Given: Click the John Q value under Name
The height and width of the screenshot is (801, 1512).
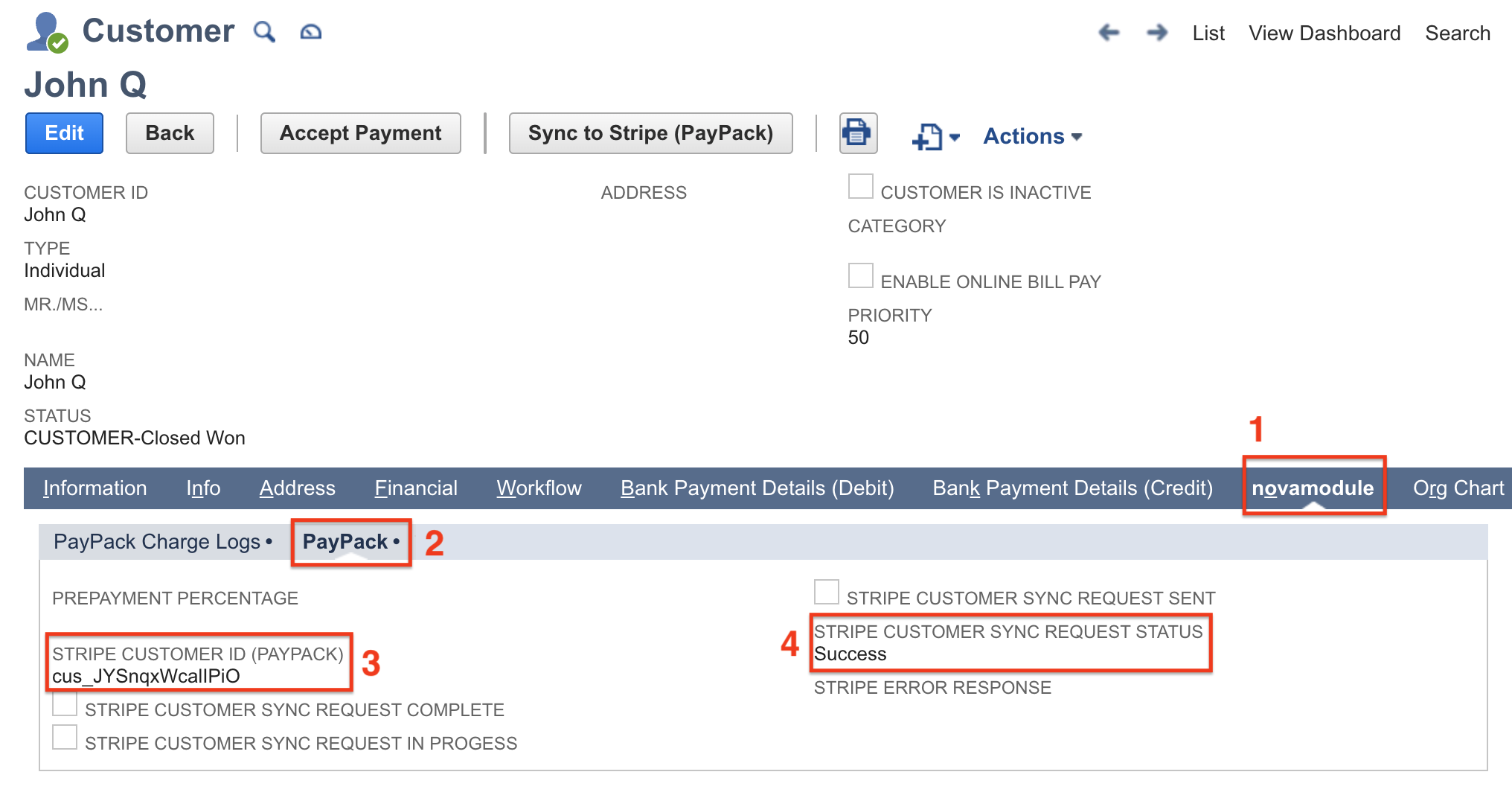Looking at the screenshot, I should point(55,382).
